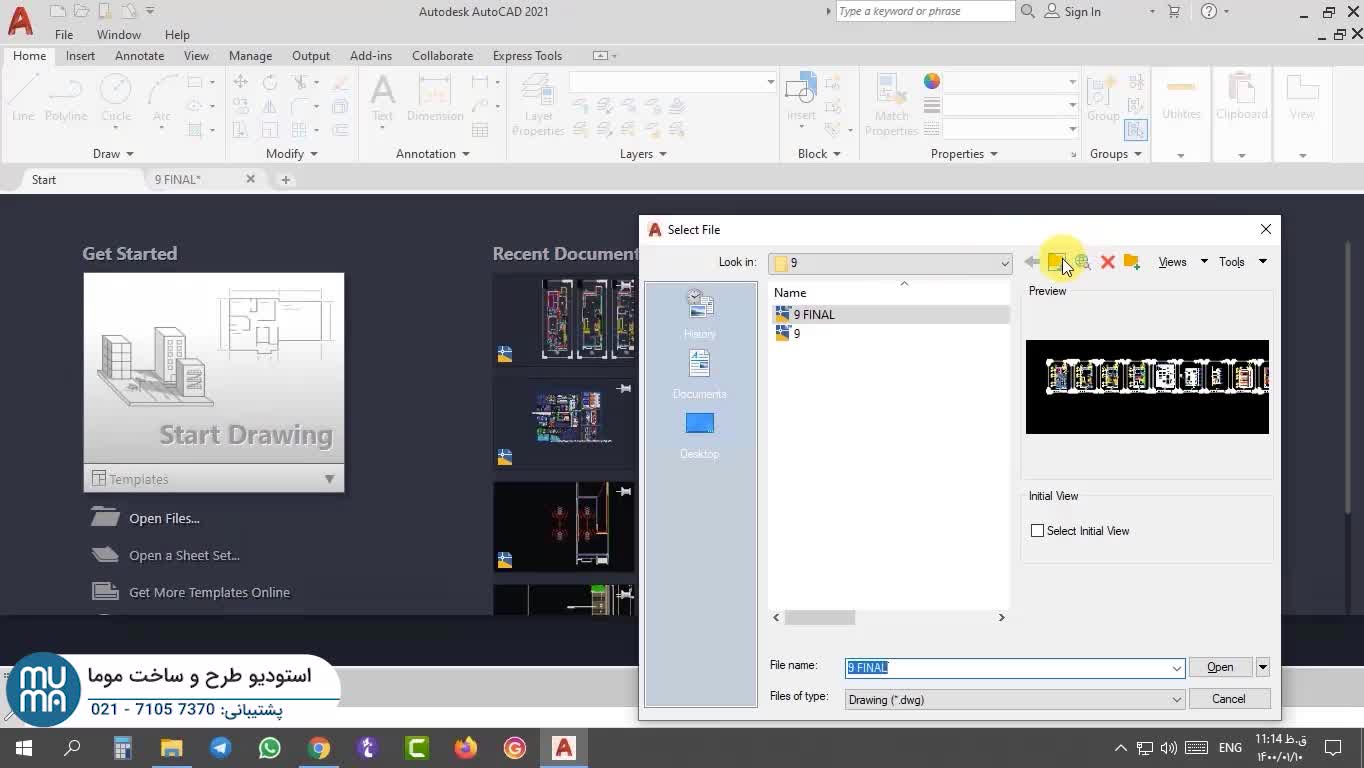This screenshot has height=768, width=1364.
Task: Click the horizontal scrollbar in the file list
Action: pyautogui.click(x=820, y=618)
